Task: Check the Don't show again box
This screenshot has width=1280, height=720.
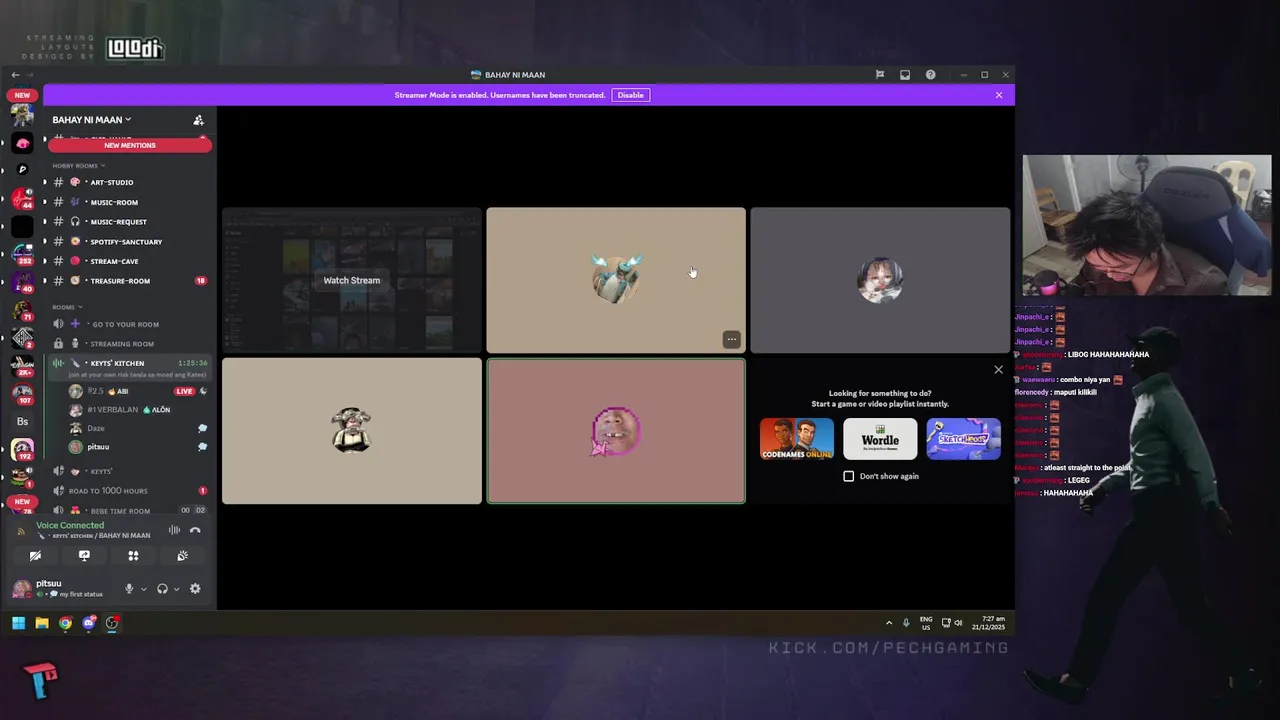Action: point(849,476)
